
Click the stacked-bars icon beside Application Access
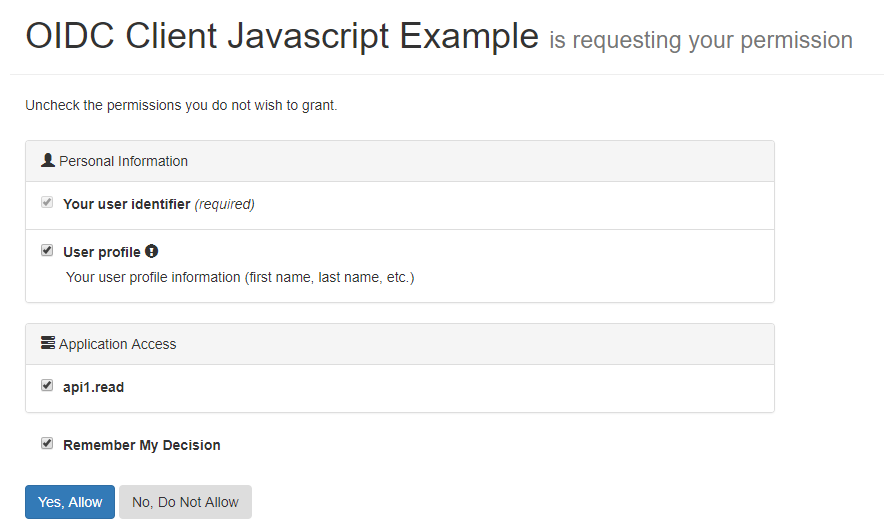(x=48, y=343)
